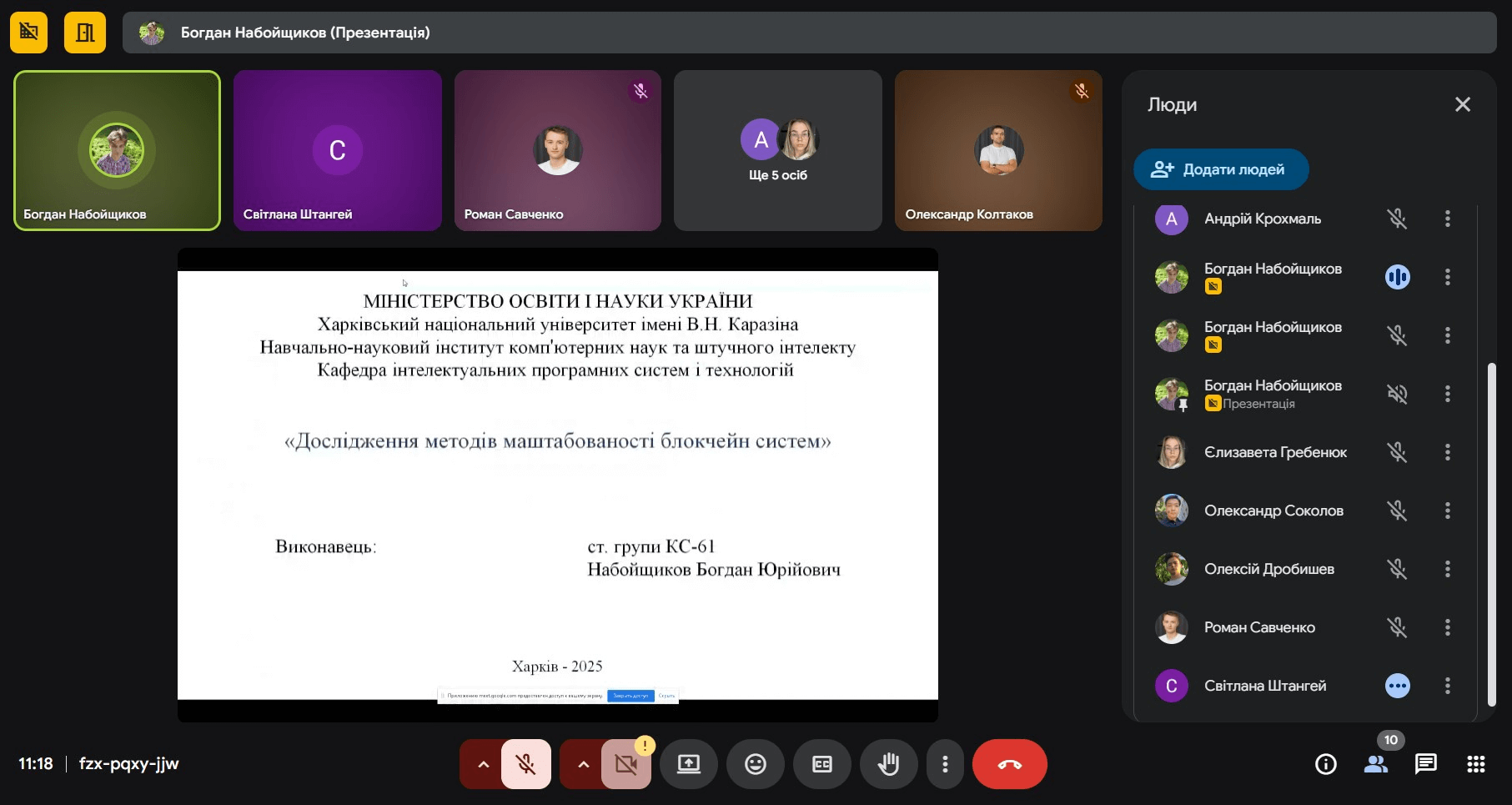Toggle the microphone mute button
This screenshot has height=805, width=1512.
pyautogui.click(x=525, y=764)
